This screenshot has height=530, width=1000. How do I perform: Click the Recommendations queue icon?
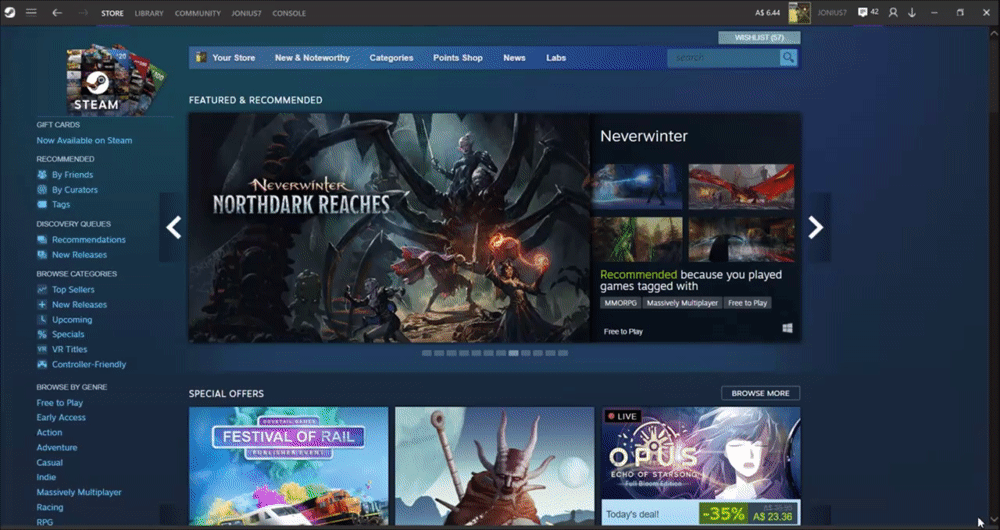(x=42, y=240)
